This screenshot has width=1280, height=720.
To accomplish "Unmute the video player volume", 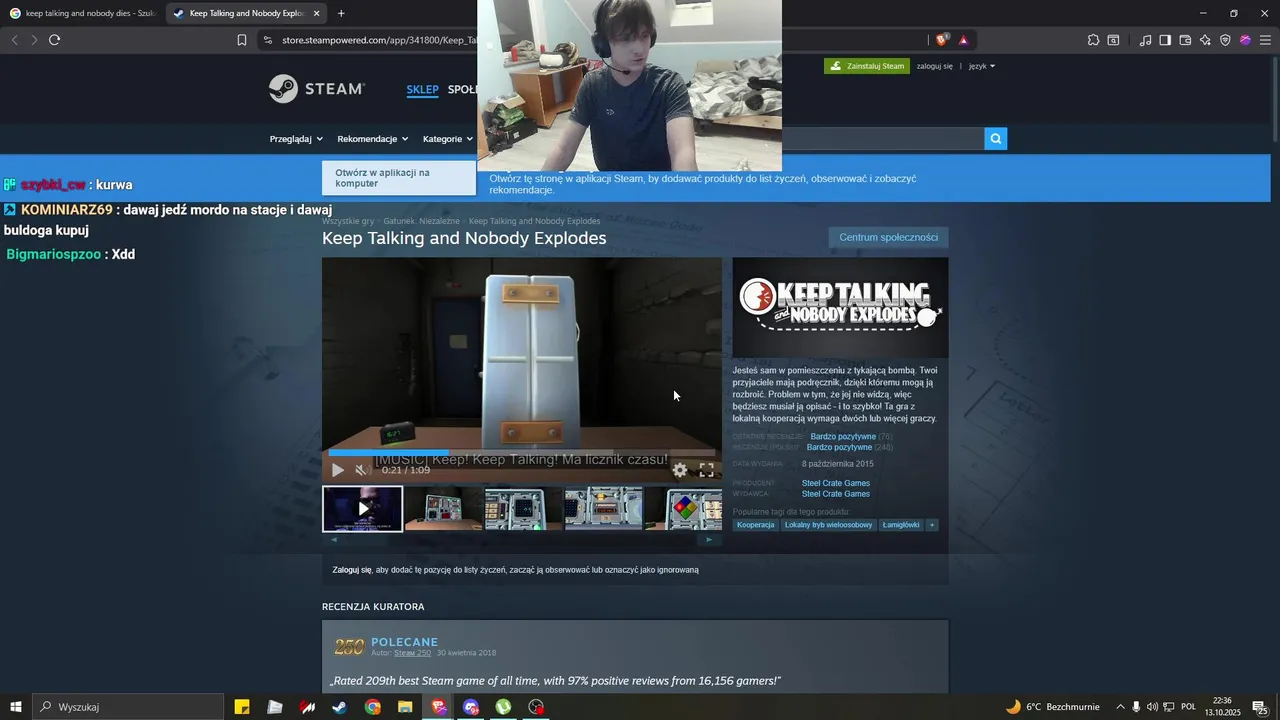I will coord(362,470).
